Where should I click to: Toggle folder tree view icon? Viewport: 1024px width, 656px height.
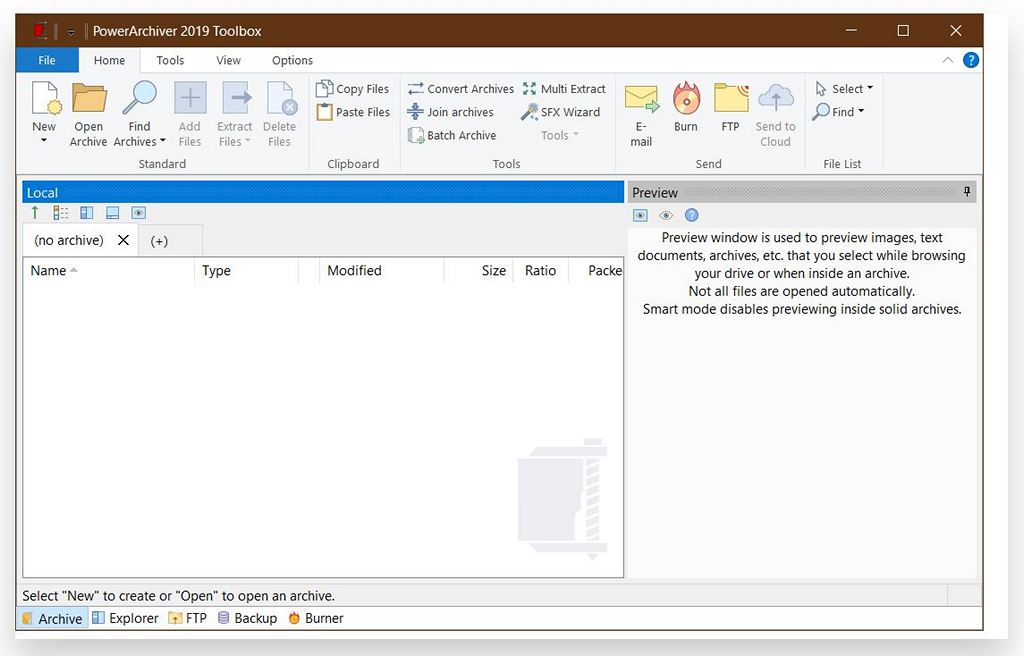pyautogui.click(x=61, y=212)
